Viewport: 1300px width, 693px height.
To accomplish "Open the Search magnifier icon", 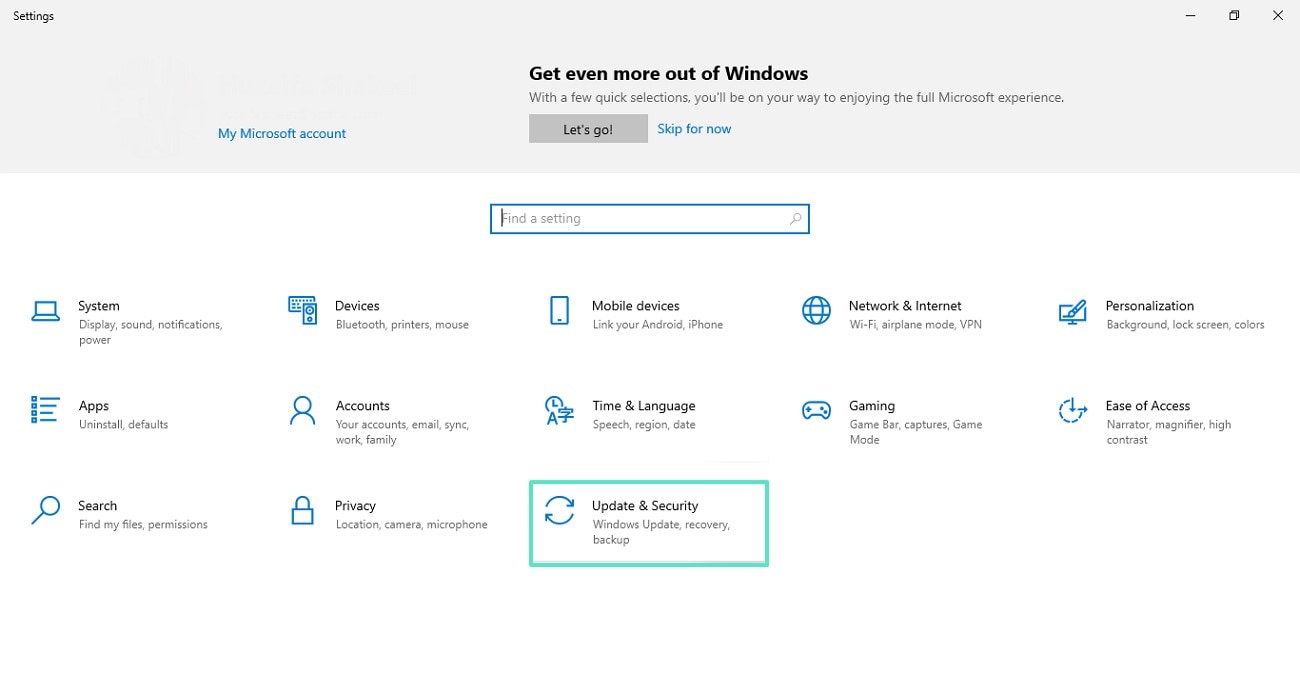I will click(46, 510).
